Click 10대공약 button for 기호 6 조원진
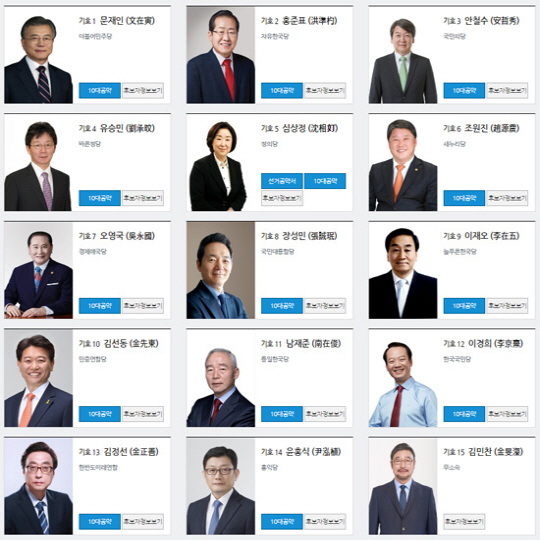Viewport: 540px width, 540px height. [464, 198]
